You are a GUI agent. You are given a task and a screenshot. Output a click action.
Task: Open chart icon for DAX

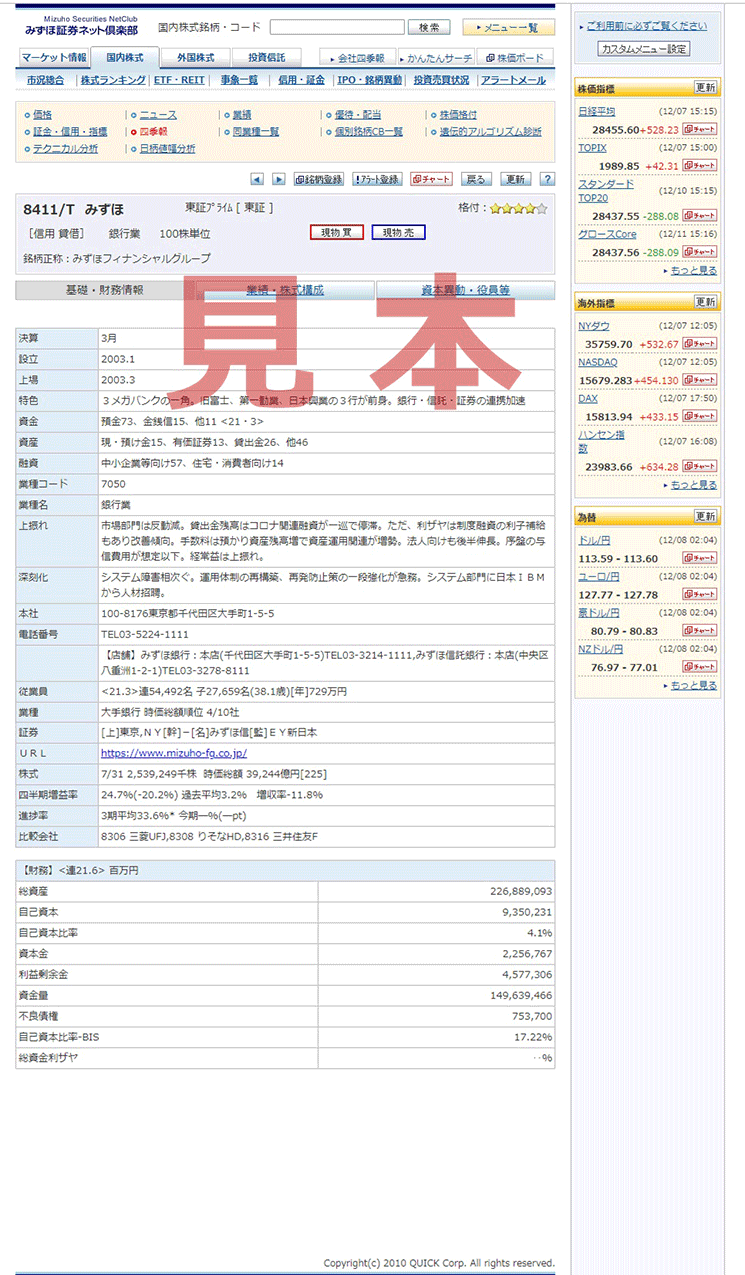click(700, 416)
